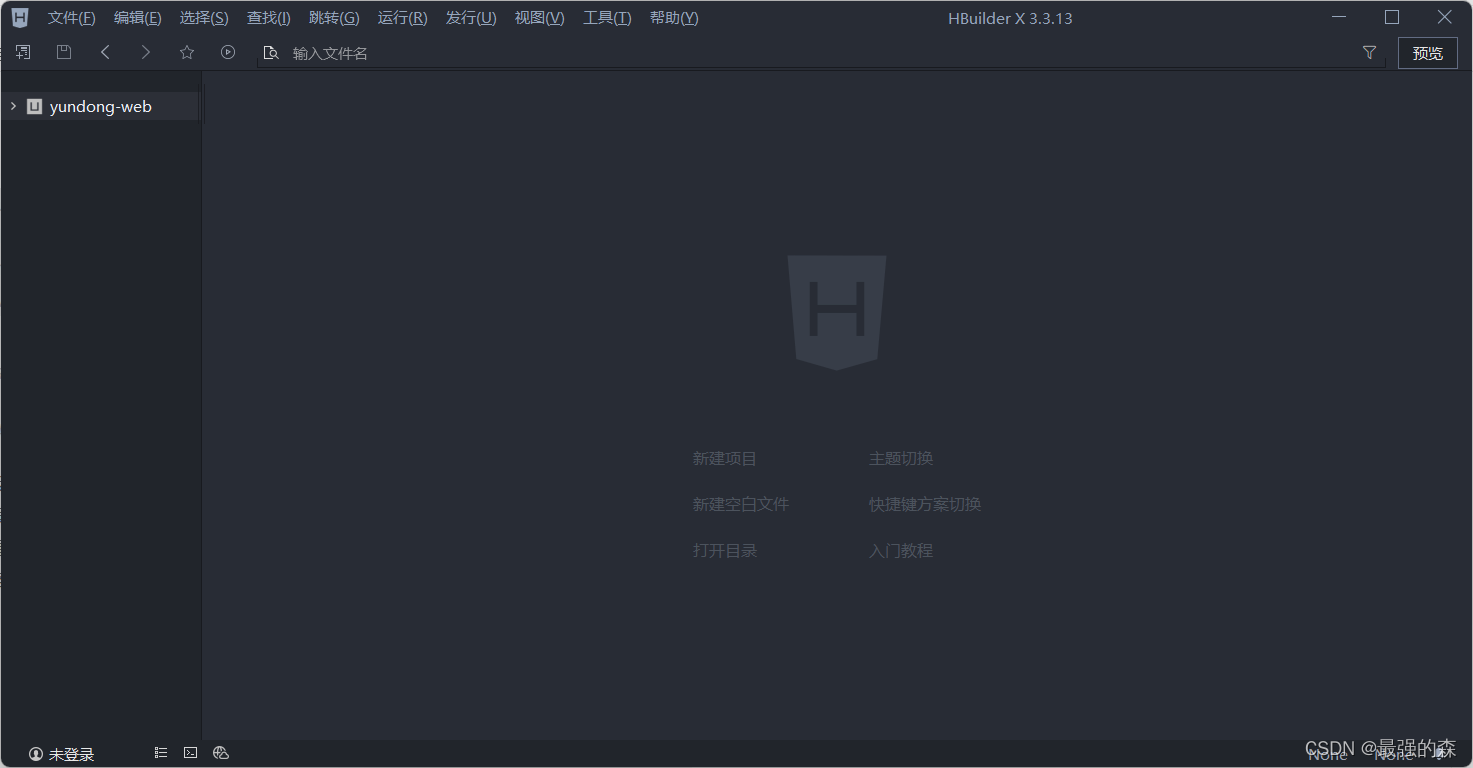Open the 跳转(G) menu

(334, 18)
